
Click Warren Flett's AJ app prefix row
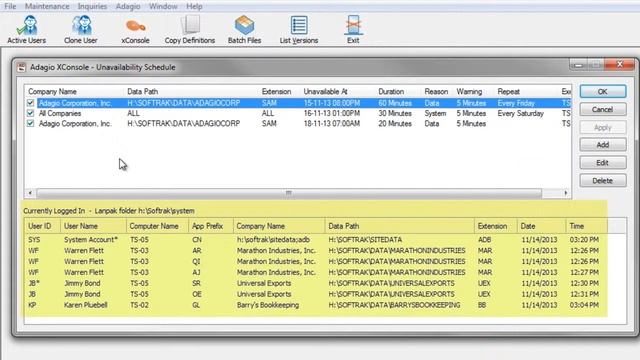(313, 272)
